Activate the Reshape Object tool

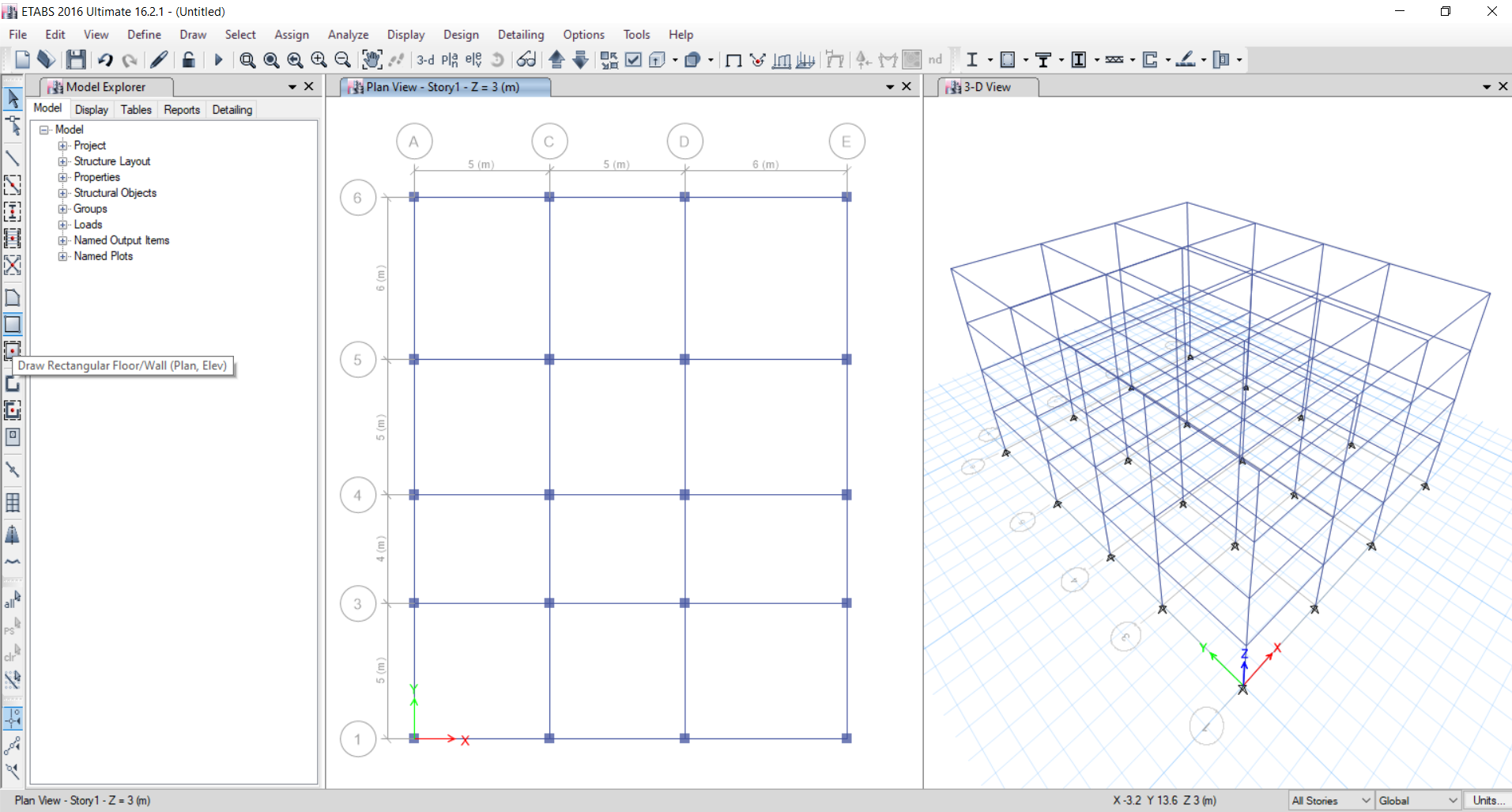coord(13,125)
